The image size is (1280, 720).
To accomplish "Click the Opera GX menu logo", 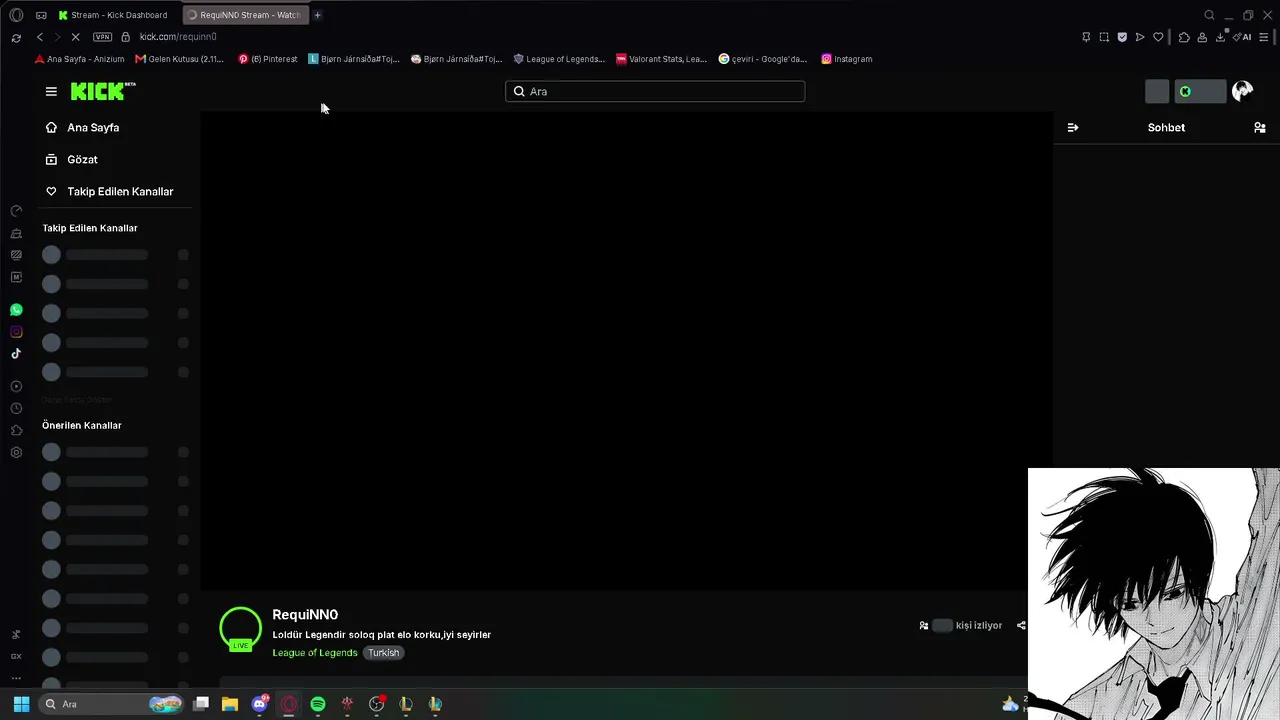I will [16, 15].
